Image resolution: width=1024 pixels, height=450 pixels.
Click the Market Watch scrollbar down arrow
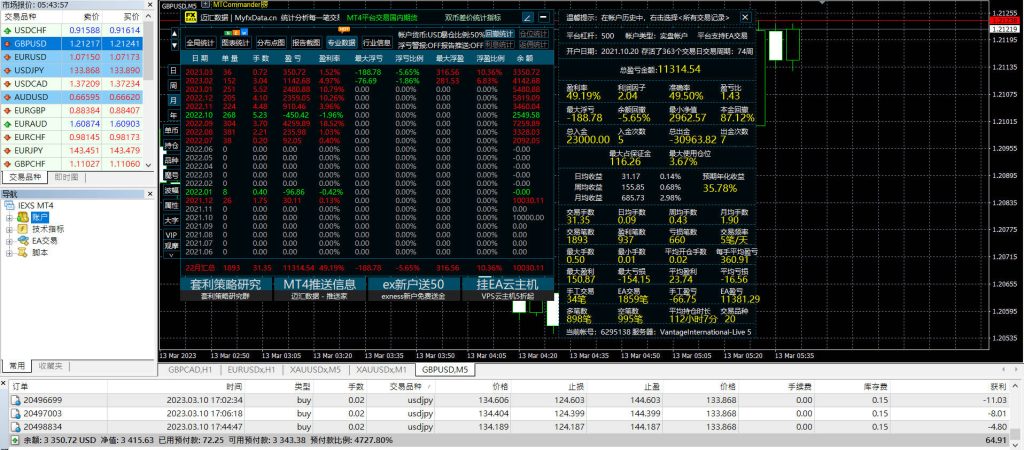pos(148,165)
